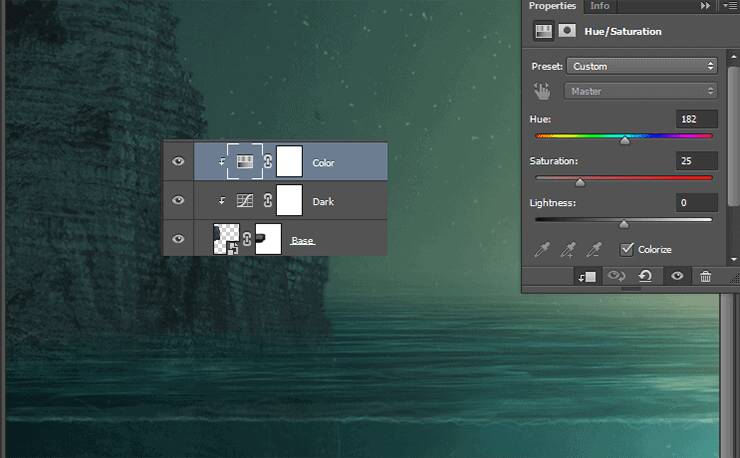The image size is (740, 458).
Task: Reset adjustment to defaults icon
Action: coord(645,276)
